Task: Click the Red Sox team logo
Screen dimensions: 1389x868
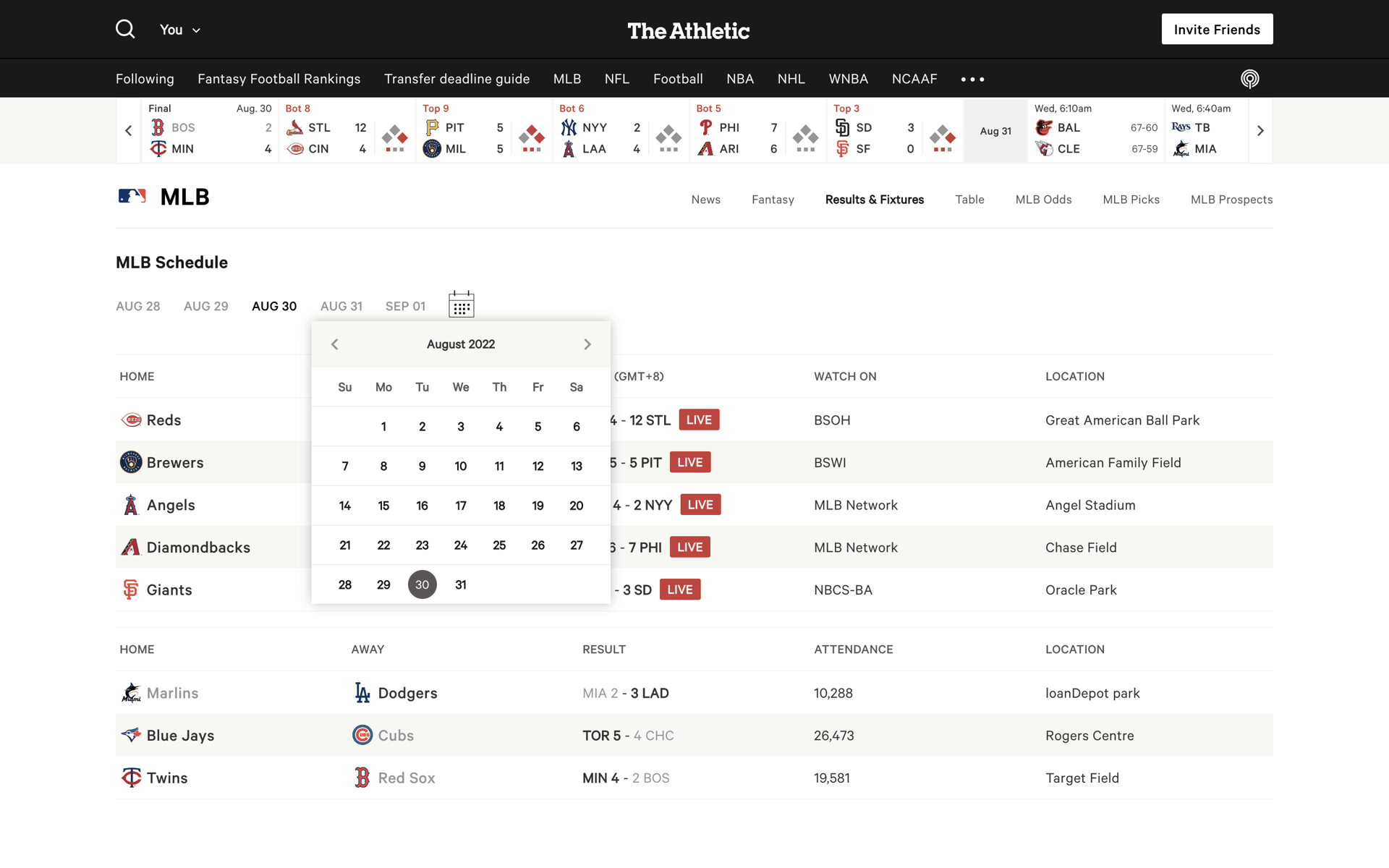Action: (362, 778)
